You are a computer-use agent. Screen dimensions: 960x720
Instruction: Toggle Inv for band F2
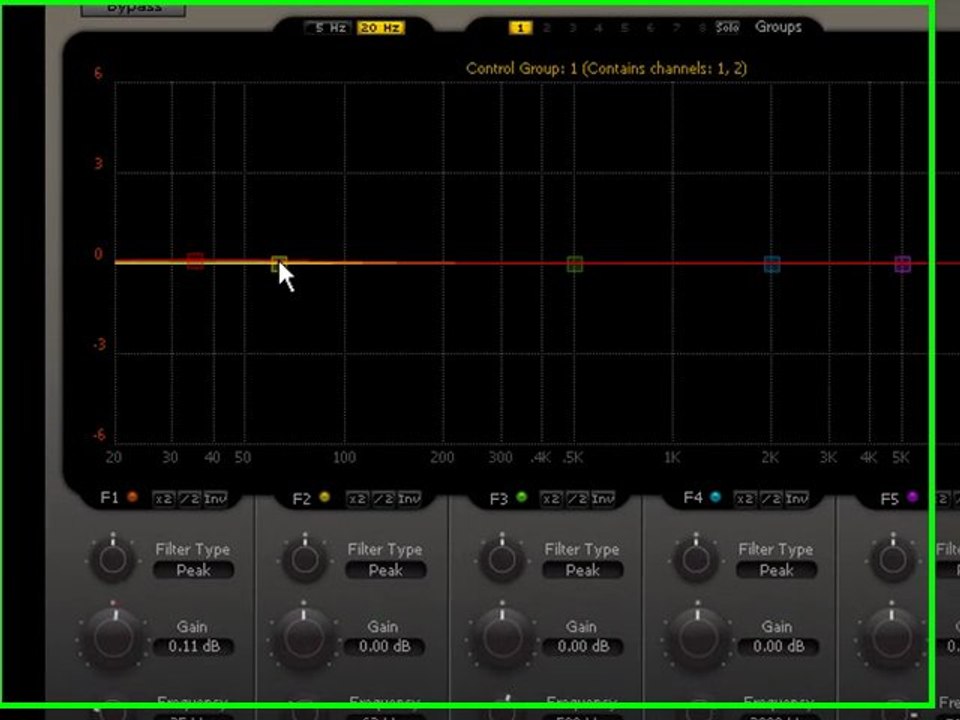coord(410,499)
